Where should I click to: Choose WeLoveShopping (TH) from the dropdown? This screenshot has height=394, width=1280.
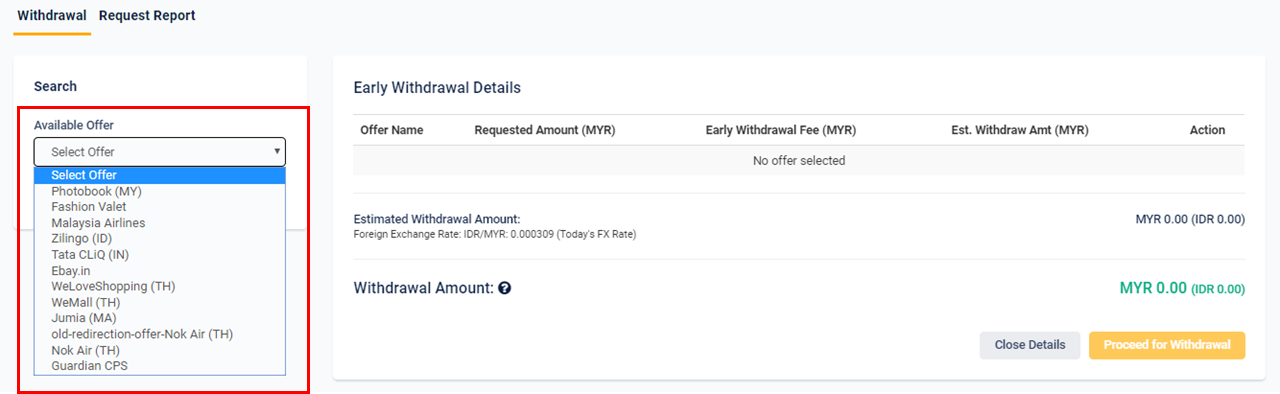(x=160, y=286)
